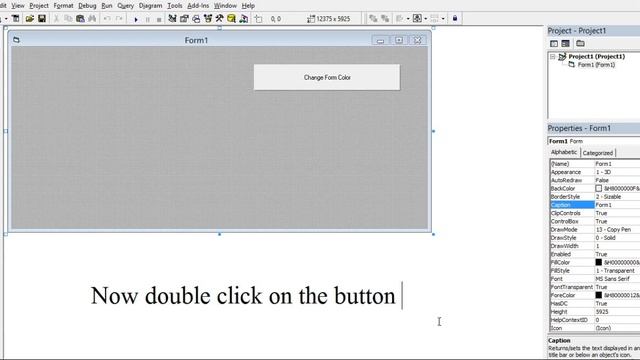Select Project1 (Project1) in the tree
Viewport: 640px width, 360px height.
596,57
